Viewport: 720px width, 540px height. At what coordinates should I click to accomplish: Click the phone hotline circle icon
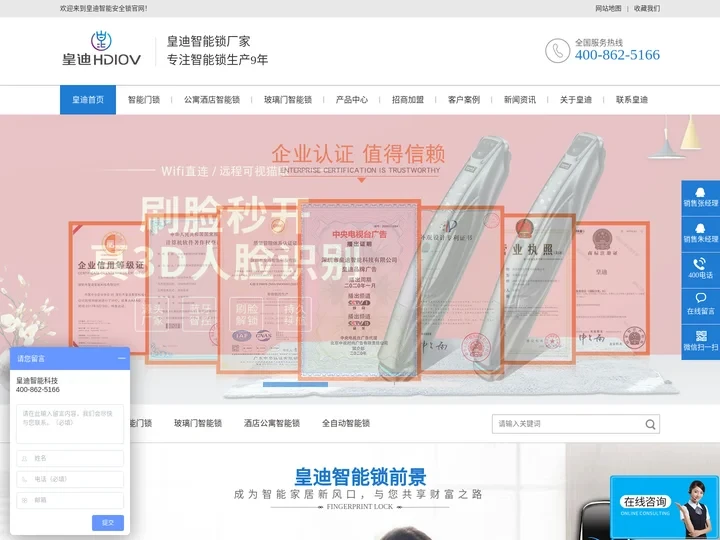557,51
